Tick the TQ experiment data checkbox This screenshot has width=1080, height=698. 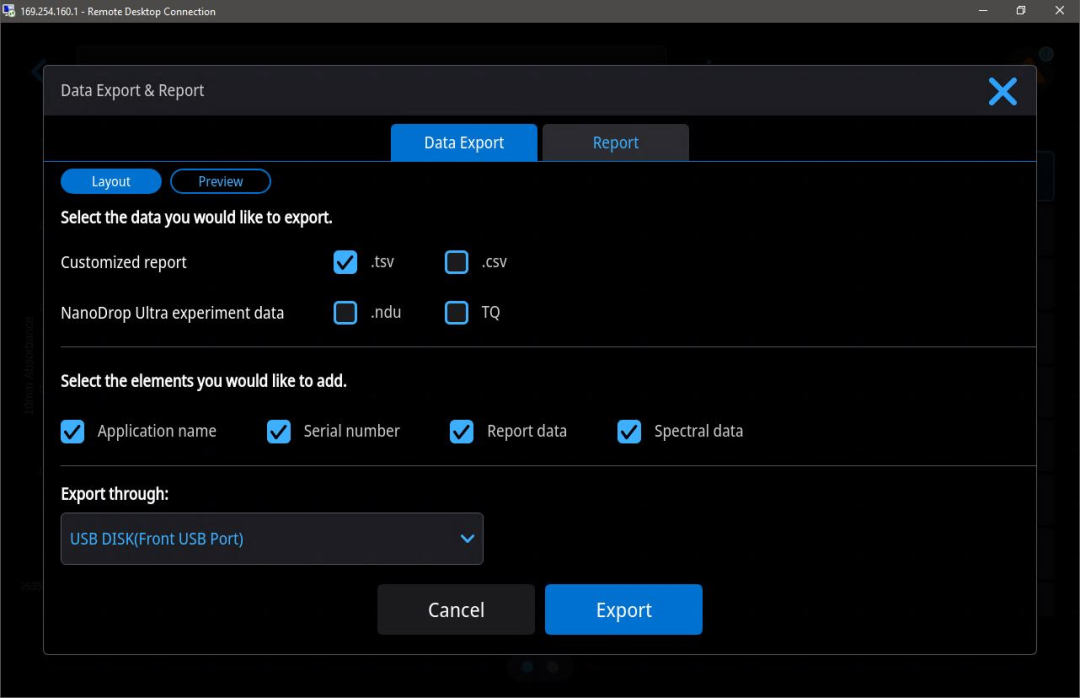click(456, 312)
